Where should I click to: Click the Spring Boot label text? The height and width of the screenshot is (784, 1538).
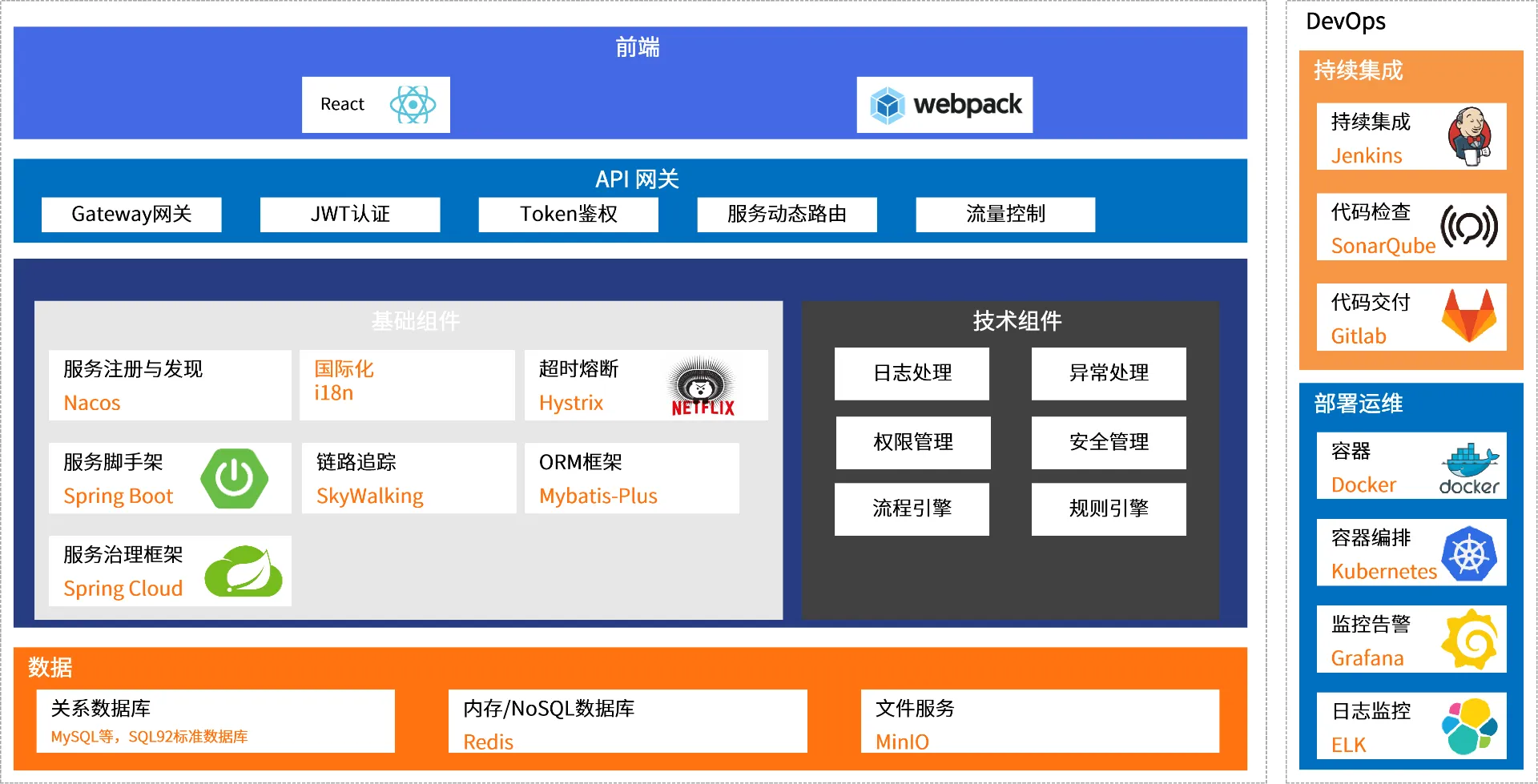coord(119,497)
